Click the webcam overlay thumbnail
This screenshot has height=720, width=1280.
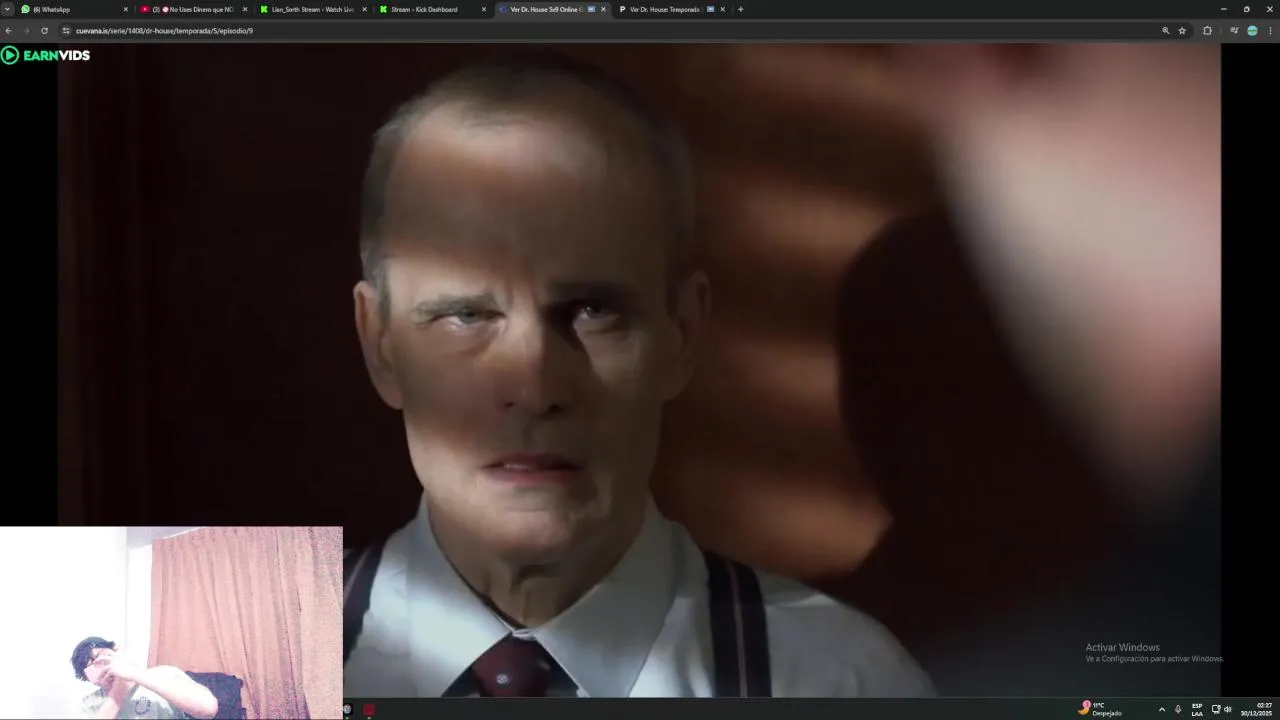[171, 622]
